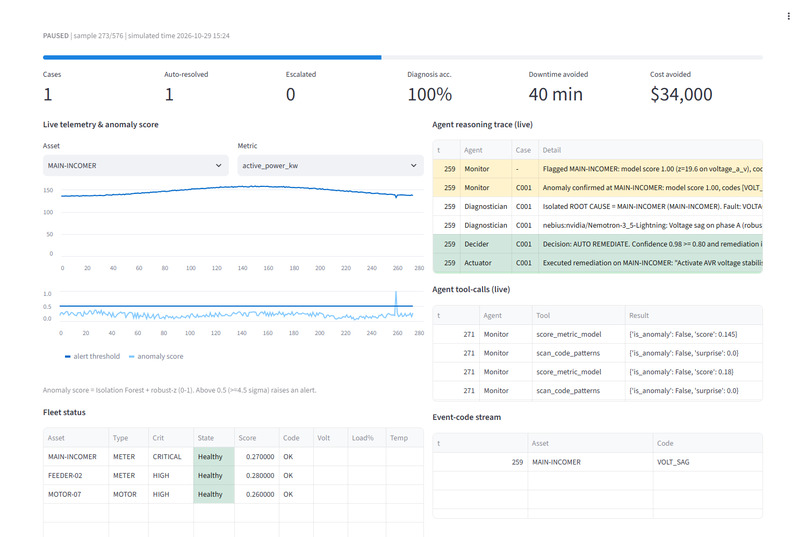Image resolution: width=806 pixels, height=537 pixels.
Task: Click the VOLT_SAG event code cell
Action: pyautogui.click(x=708, y=462)
